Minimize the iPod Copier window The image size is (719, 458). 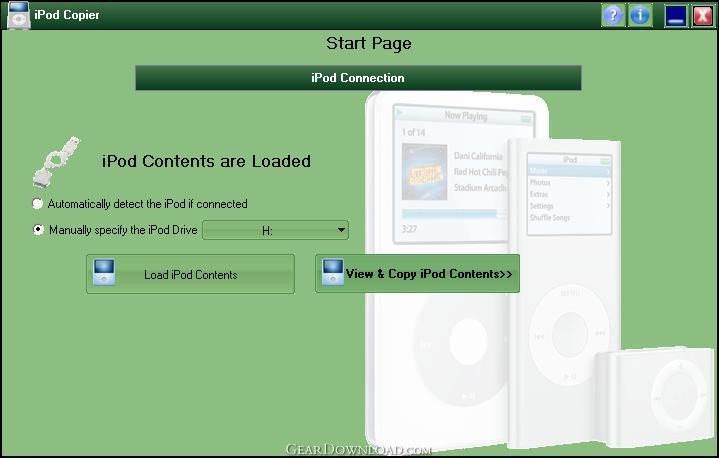click(x=676, y=16)
